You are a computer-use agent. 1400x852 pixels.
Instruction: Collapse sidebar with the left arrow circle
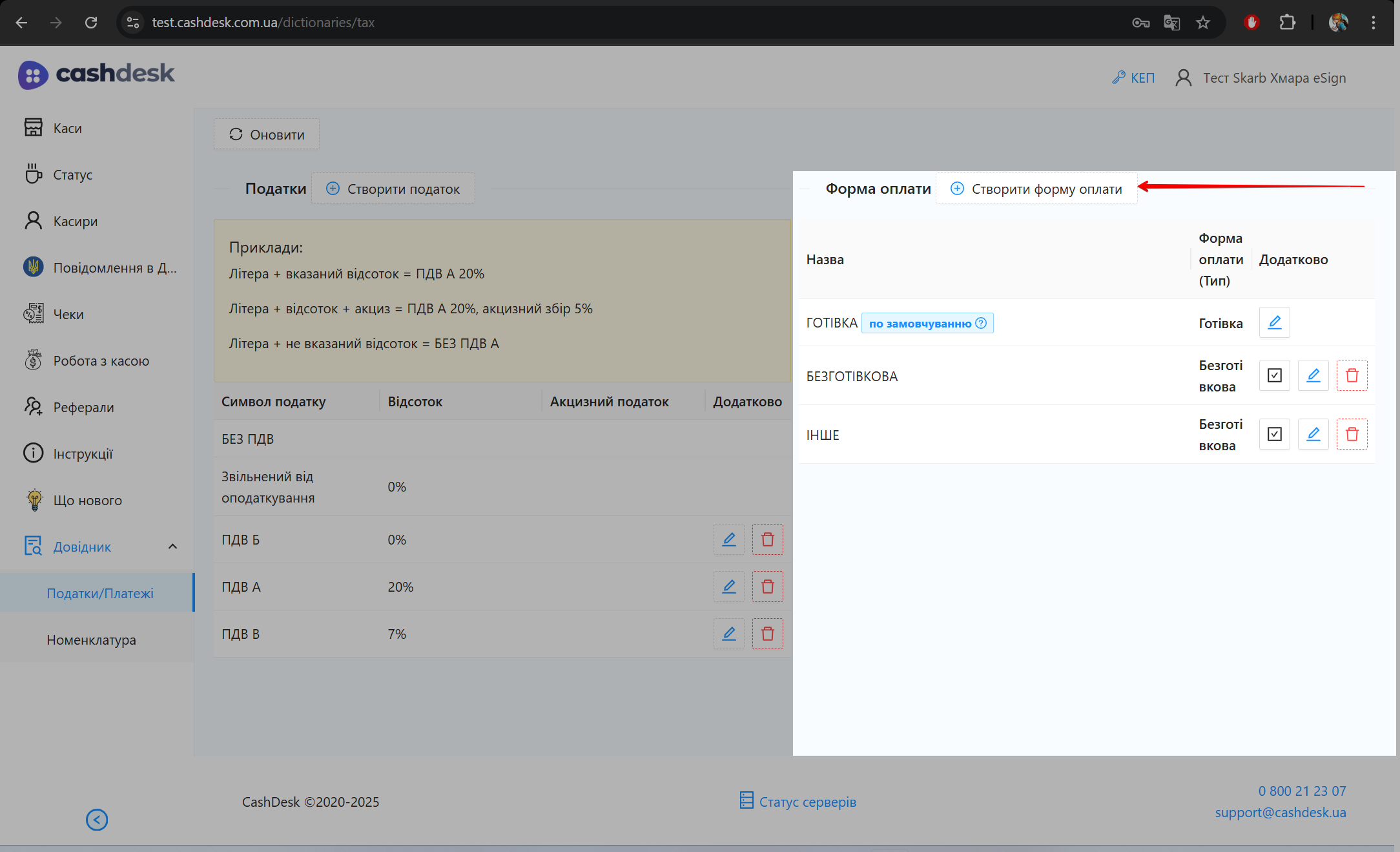(x=97, y=820)
